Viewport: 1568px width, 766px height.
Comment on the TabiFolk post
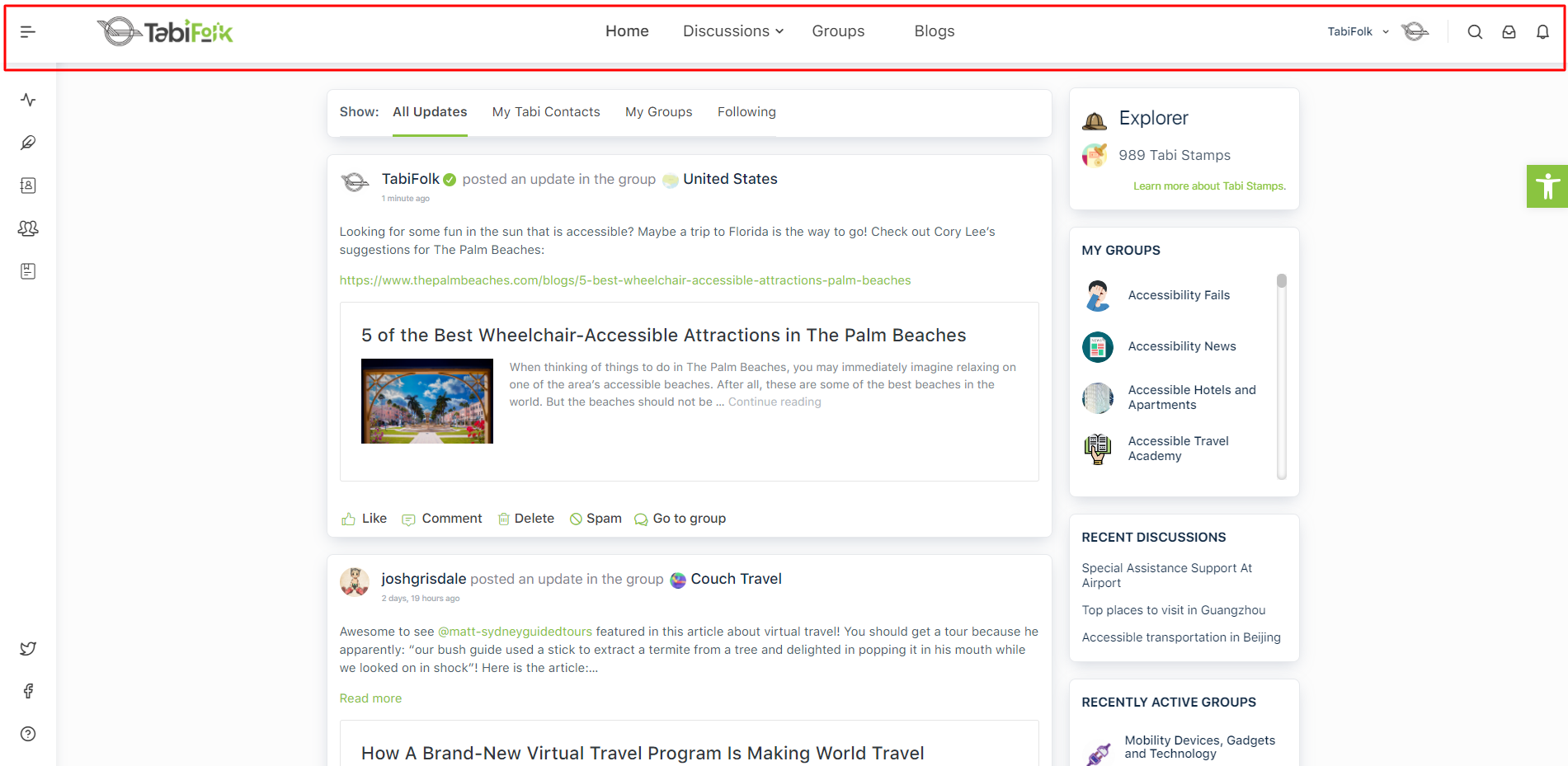(x=441, y=519)
